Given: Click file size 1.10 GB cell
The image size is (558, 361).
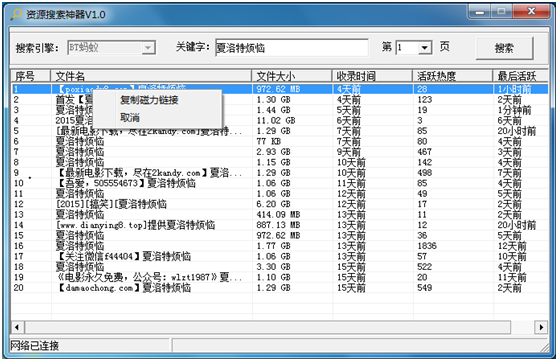Looking at the screenshot, I should point(273,277).
